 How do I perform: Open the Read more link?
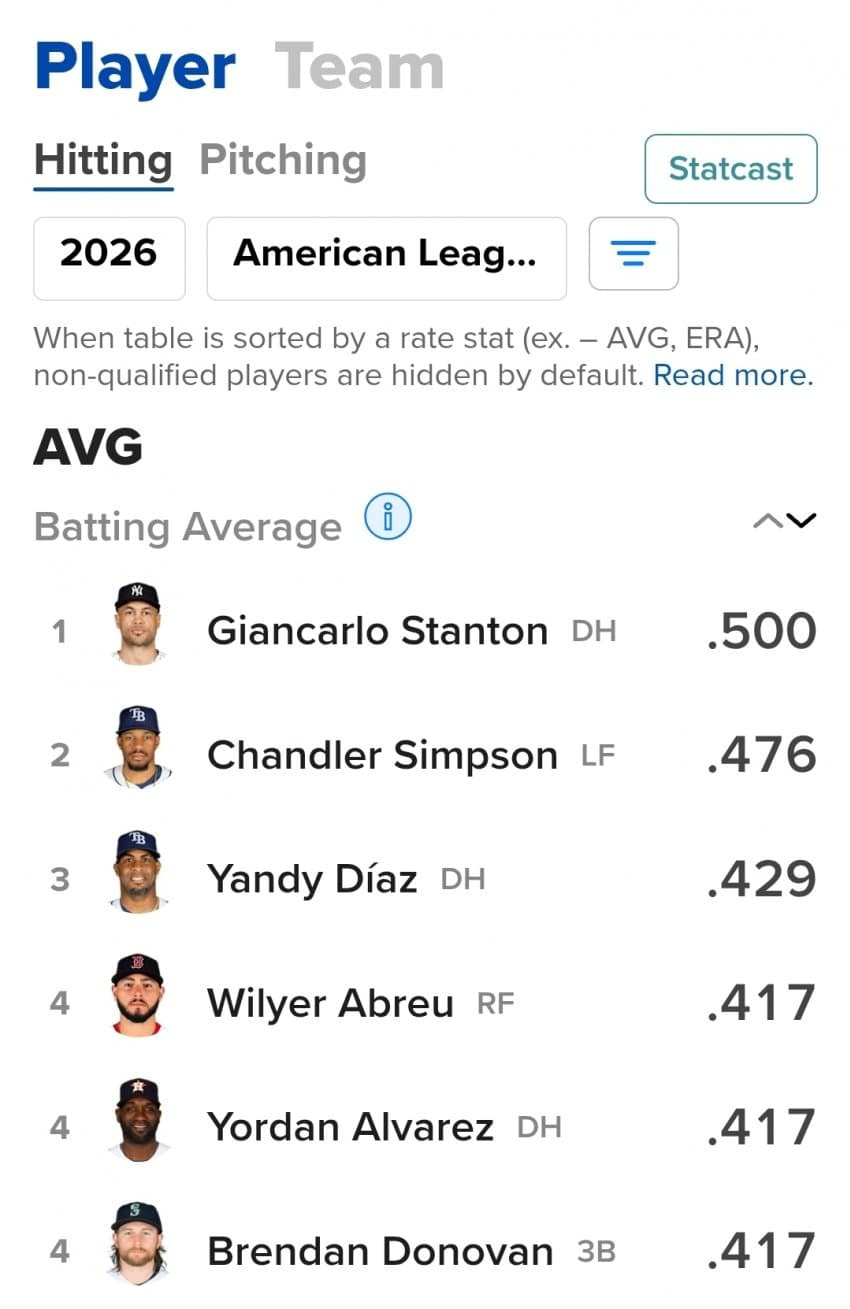[733, 375]
